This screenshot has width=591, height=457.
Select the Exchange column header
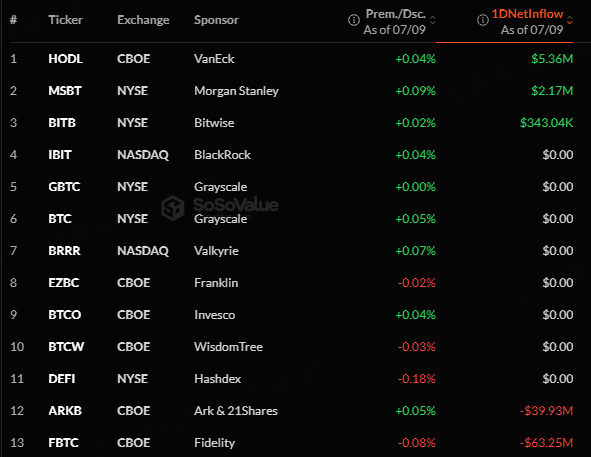pos(143,20)
